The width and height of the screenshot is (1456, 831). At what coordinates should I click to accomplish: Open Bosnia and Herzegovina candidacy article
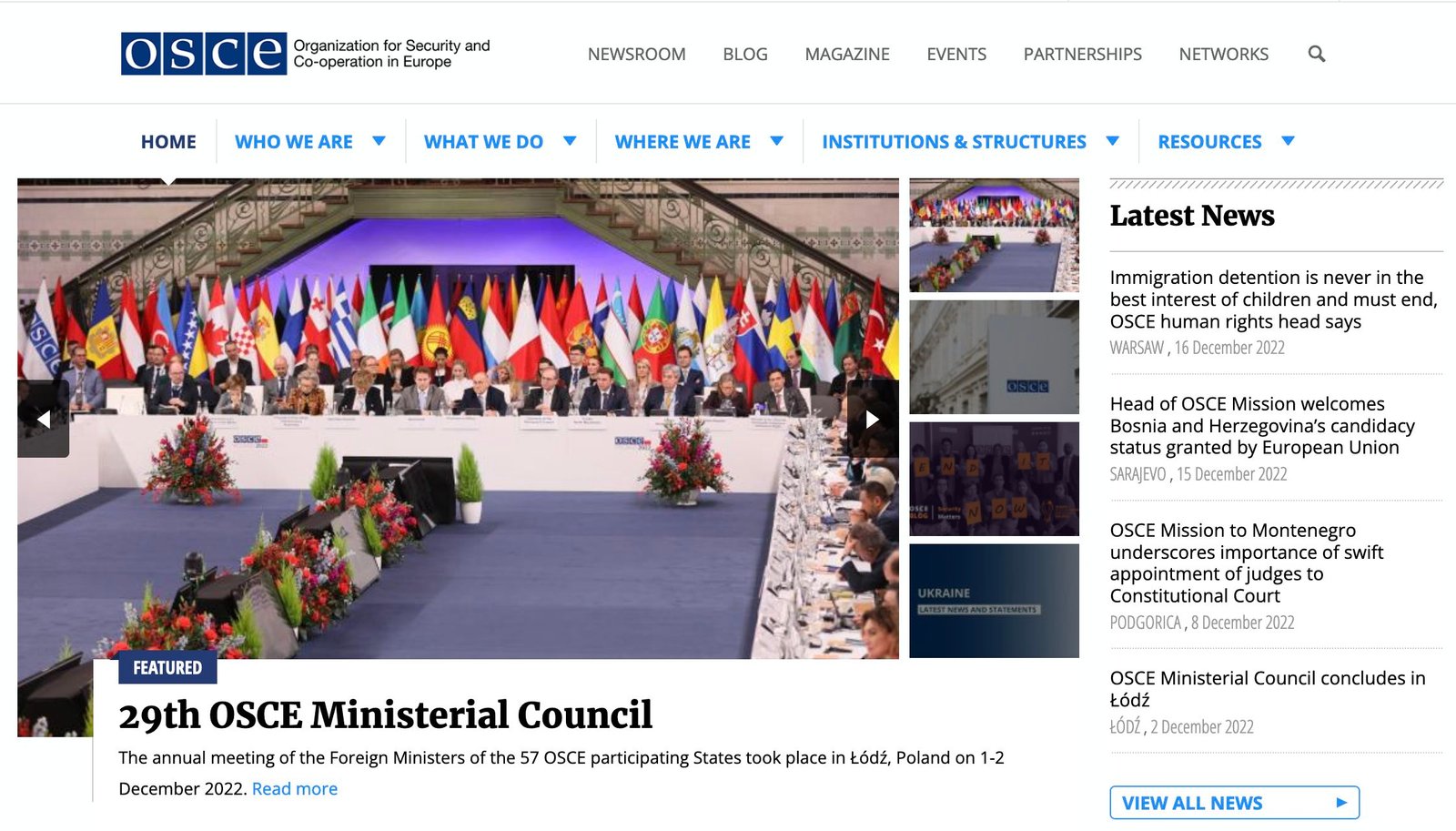coord(1261,426)
